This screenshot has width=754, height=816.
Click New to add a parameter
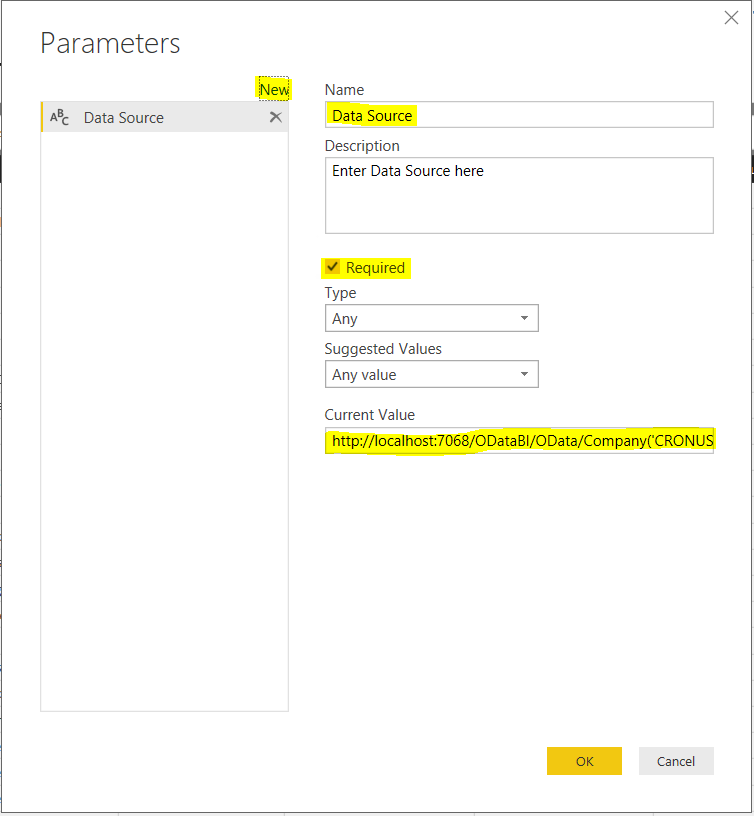274,89
